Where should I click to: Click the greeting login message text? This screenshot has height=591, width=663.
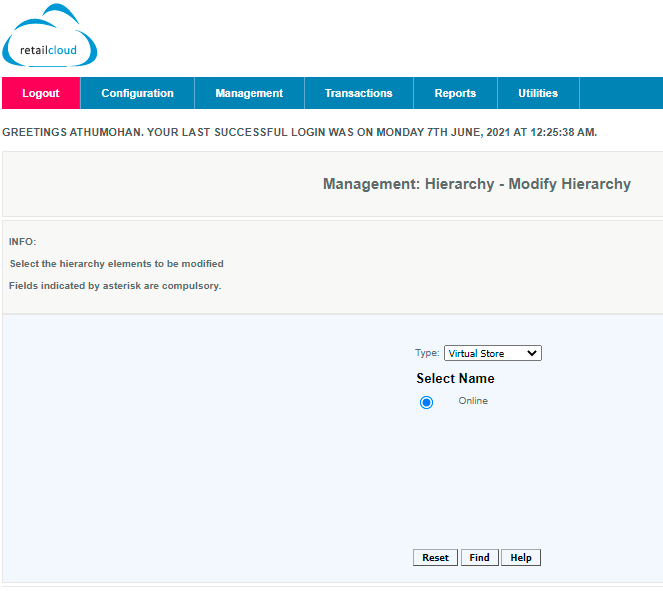299,132
